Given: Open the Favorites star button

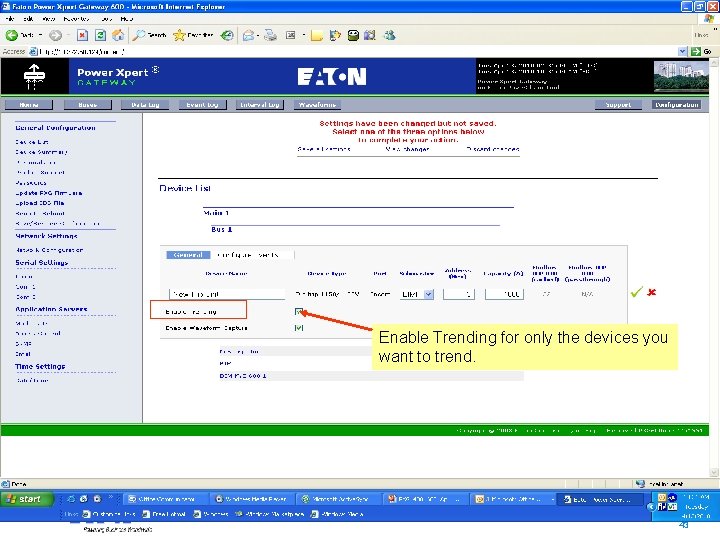Looking at the screenshot, I should point(193,35).
